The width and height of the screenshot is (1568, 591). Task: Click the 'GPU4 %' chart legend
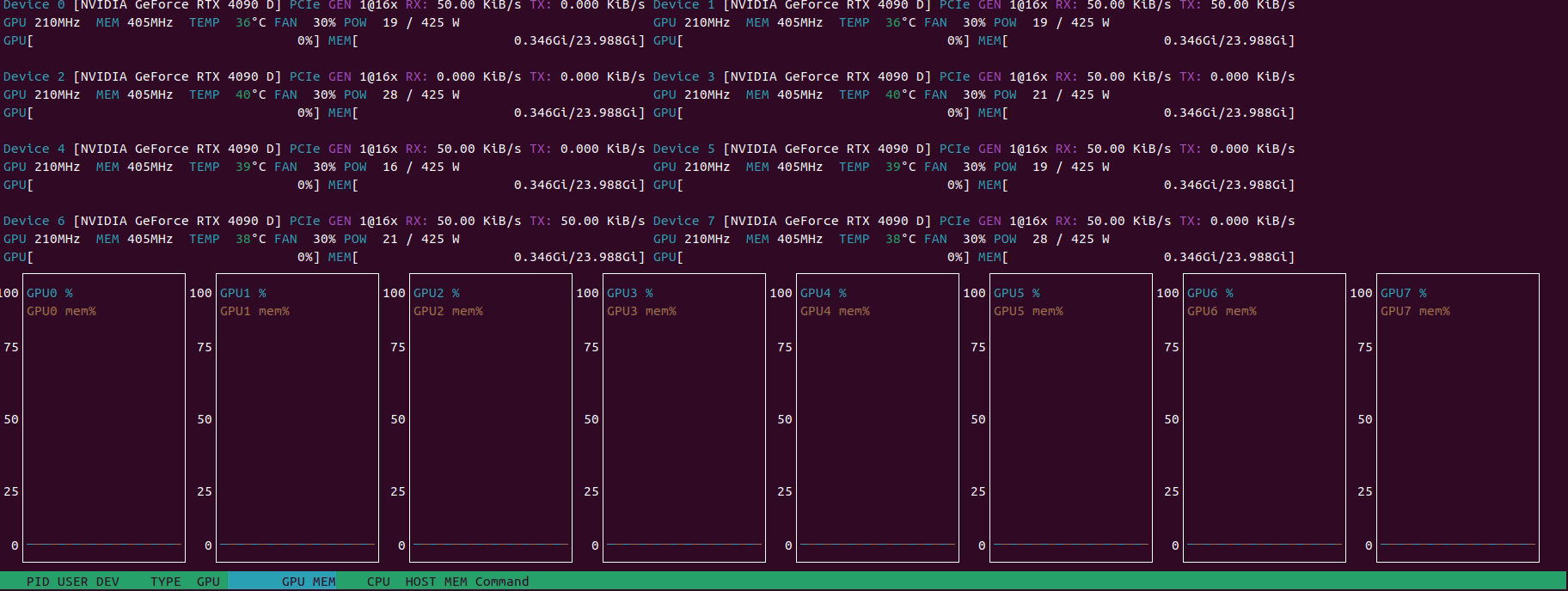[x=824, y=293]
